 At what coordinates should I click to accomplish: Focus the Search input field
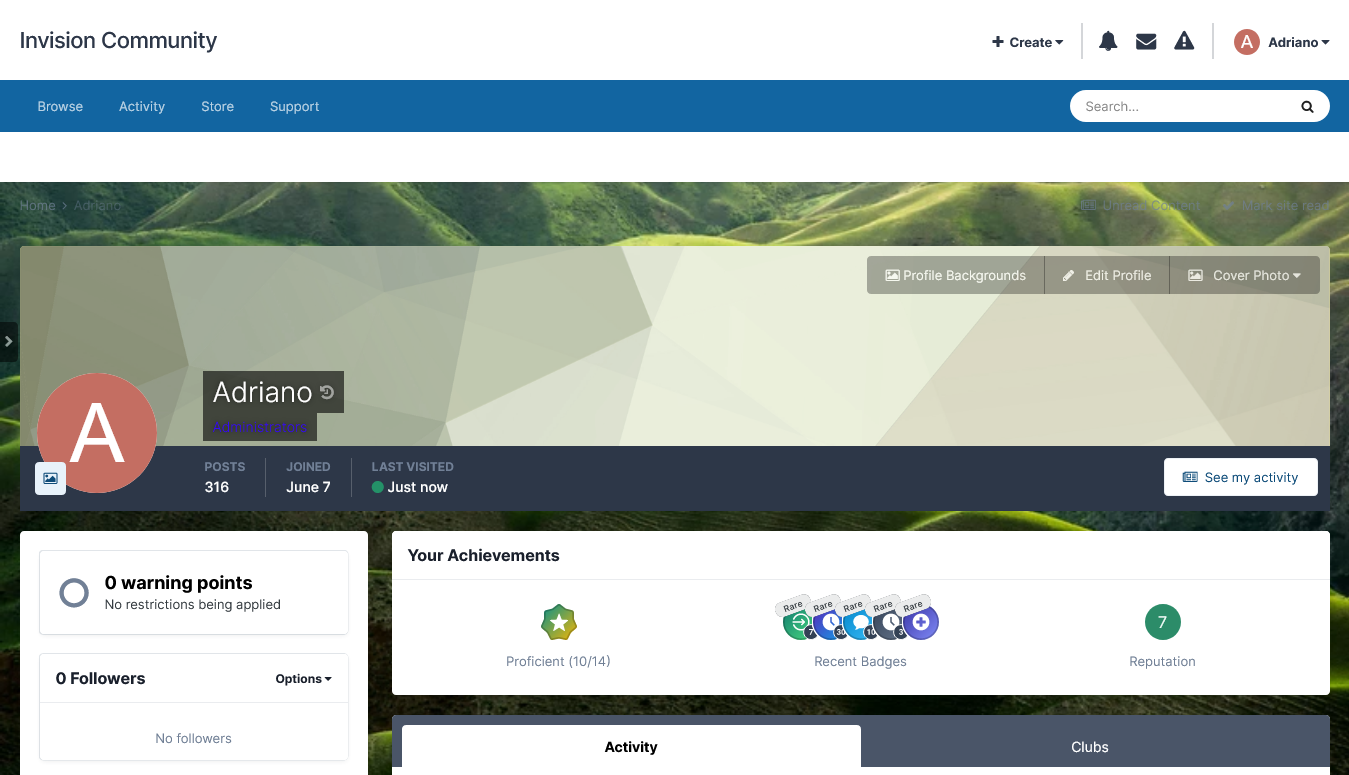point(1186,106)
